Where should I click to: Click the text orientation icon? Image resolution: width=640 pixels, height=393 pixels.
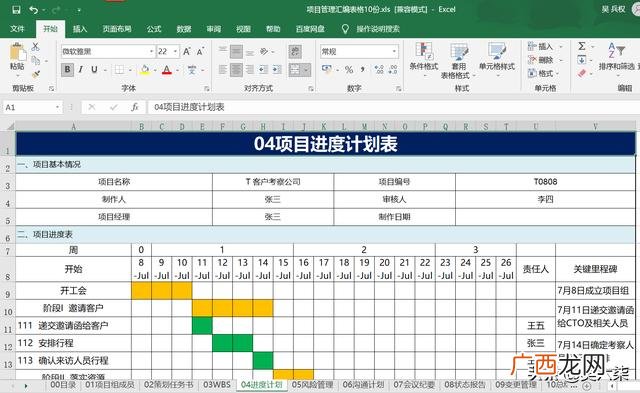click(264, 51)
